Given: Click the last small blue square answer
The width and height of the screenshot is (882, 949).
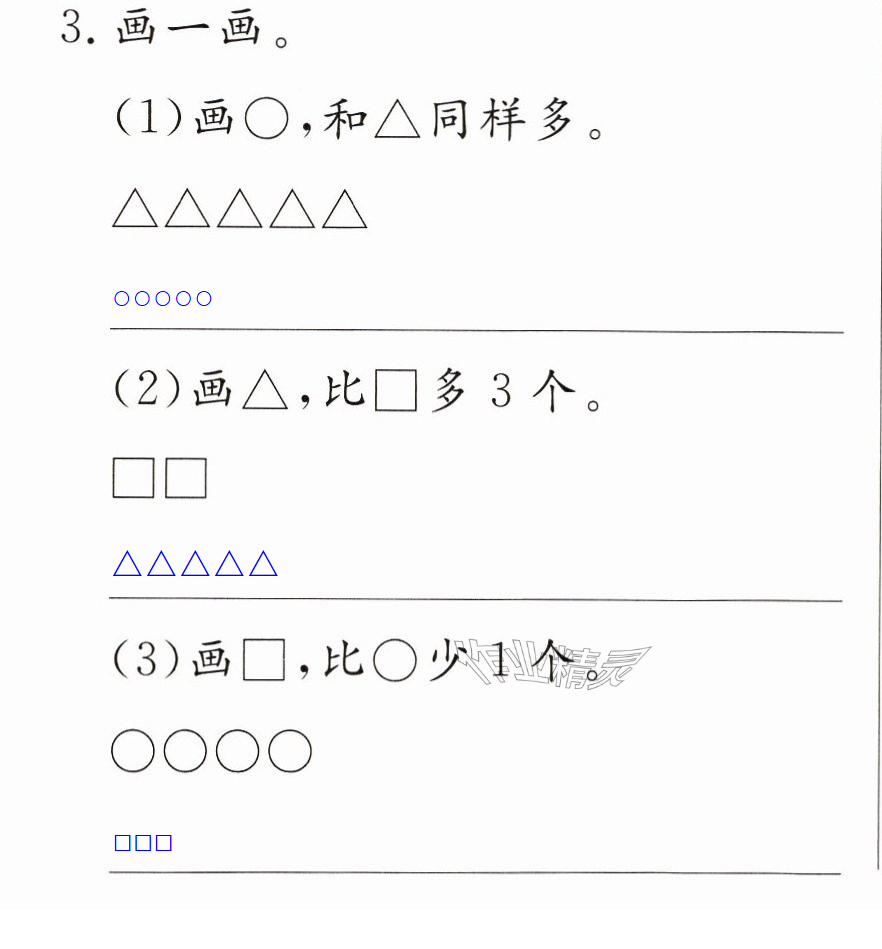Looking at the screenshot, I should click(x=163, y=842).
